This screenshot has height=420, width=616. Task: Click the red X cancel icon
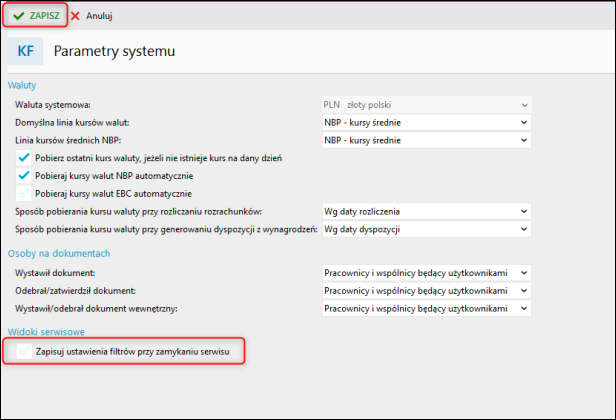(76, 16)
